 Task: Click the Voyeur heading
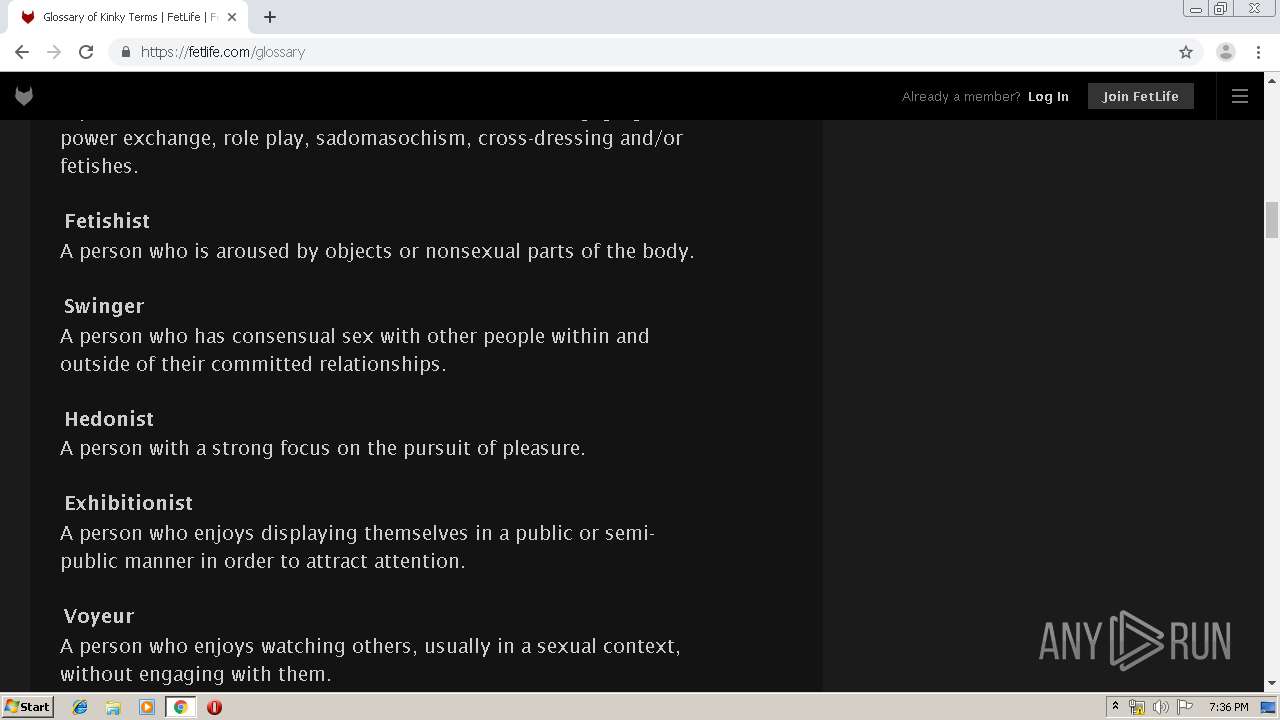tap(99, 616)
